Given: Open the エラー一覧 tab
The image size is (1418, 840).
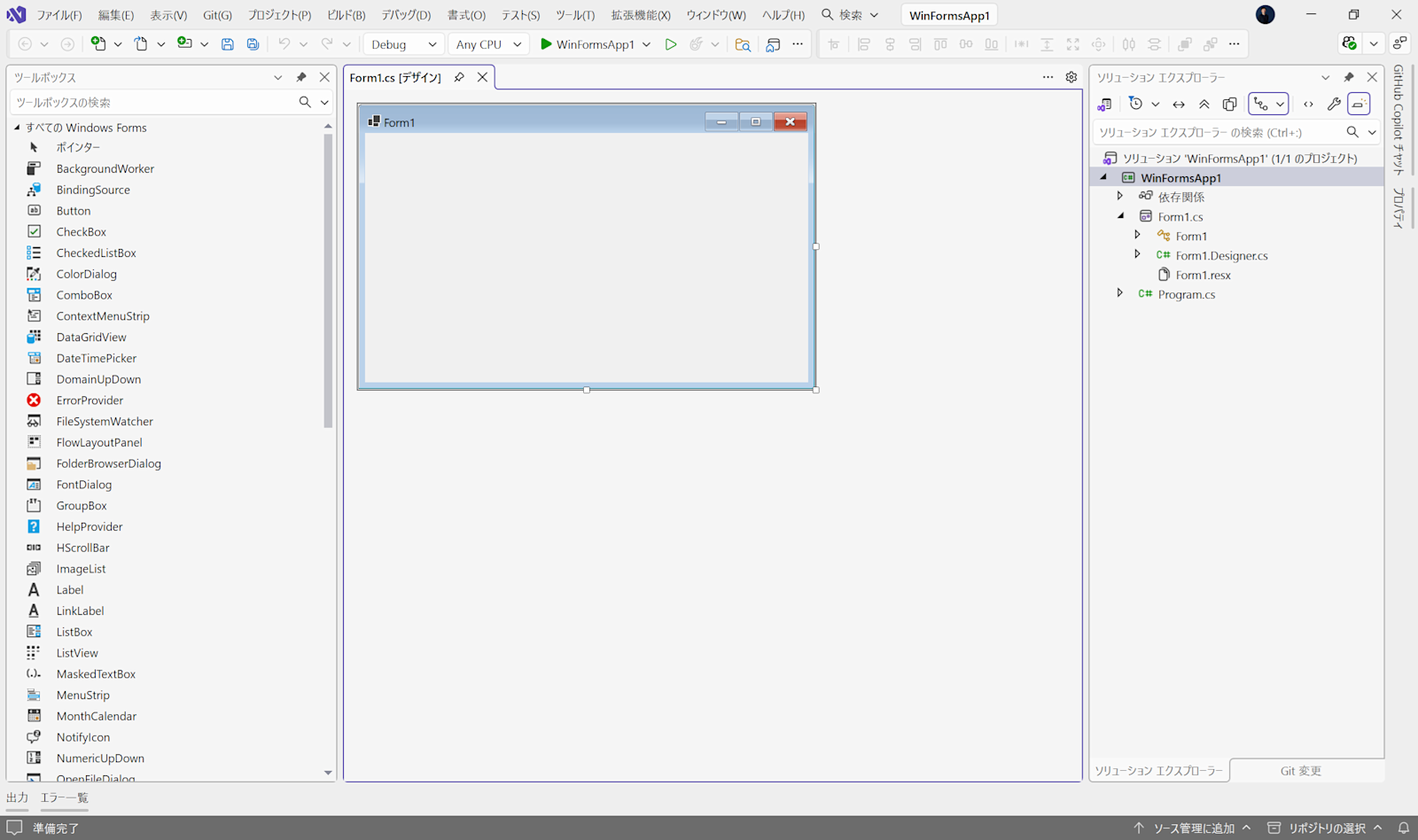Looking at the screenshot, I should tap(64, 797).
